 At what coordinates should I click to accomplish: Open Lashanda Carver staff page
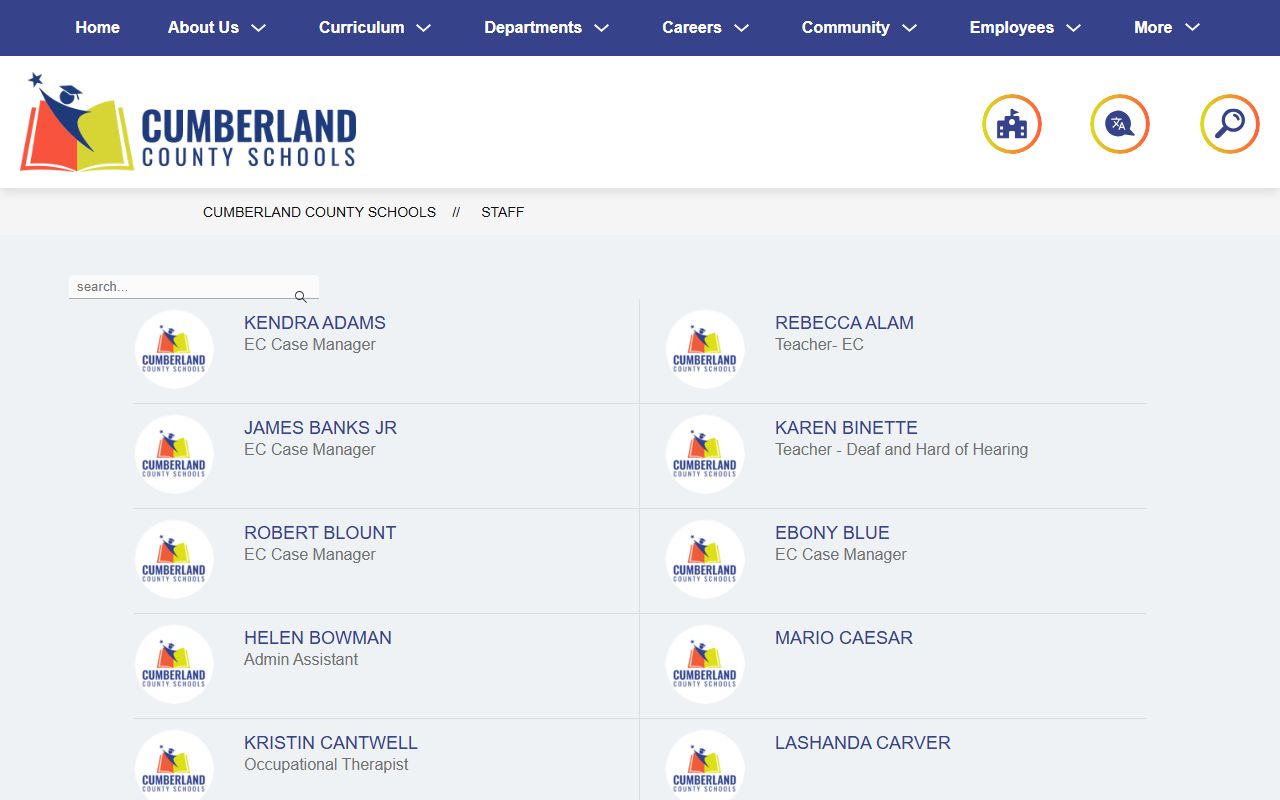tap(863, 743)
